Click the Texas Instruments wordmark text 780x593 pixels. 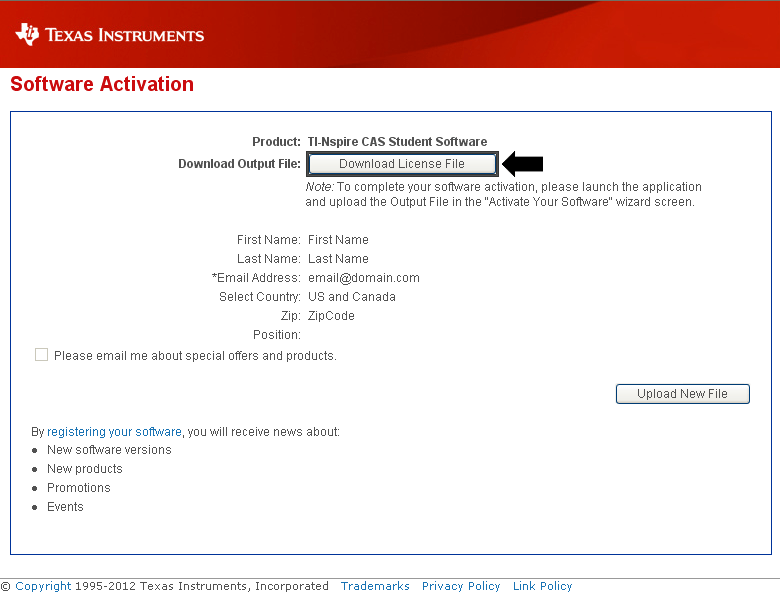pos(124,35)
